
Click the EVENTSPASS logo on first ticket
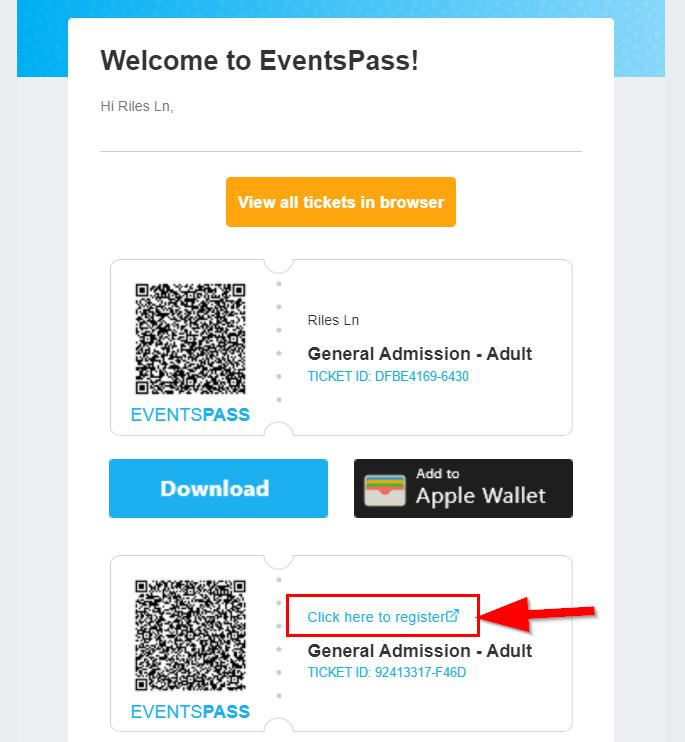click(190, 415)
